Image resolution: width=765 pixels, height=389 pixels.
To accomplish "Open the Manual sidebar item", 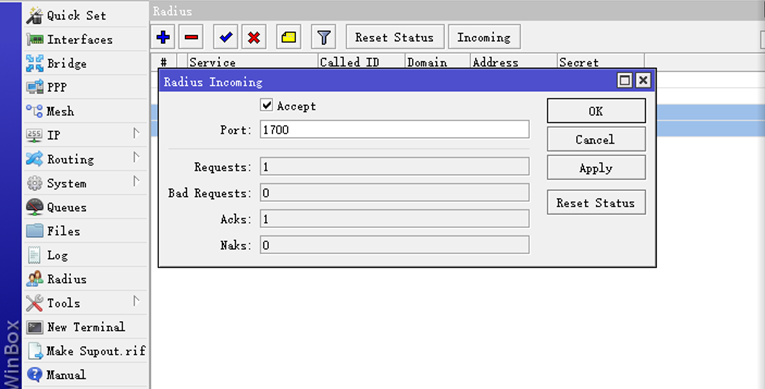I will [86, 374].
